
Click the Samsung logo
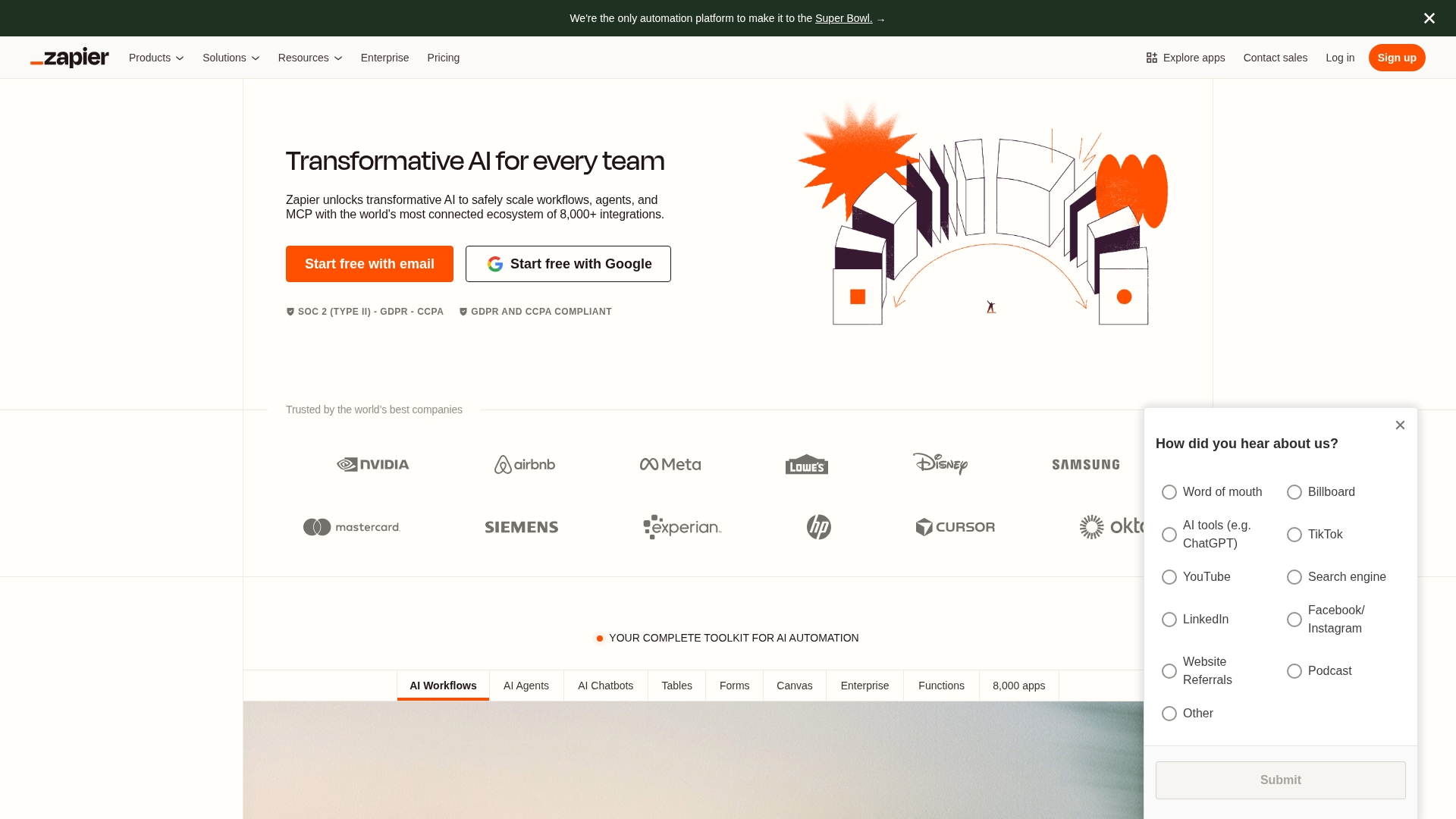tap(1085, 464)
